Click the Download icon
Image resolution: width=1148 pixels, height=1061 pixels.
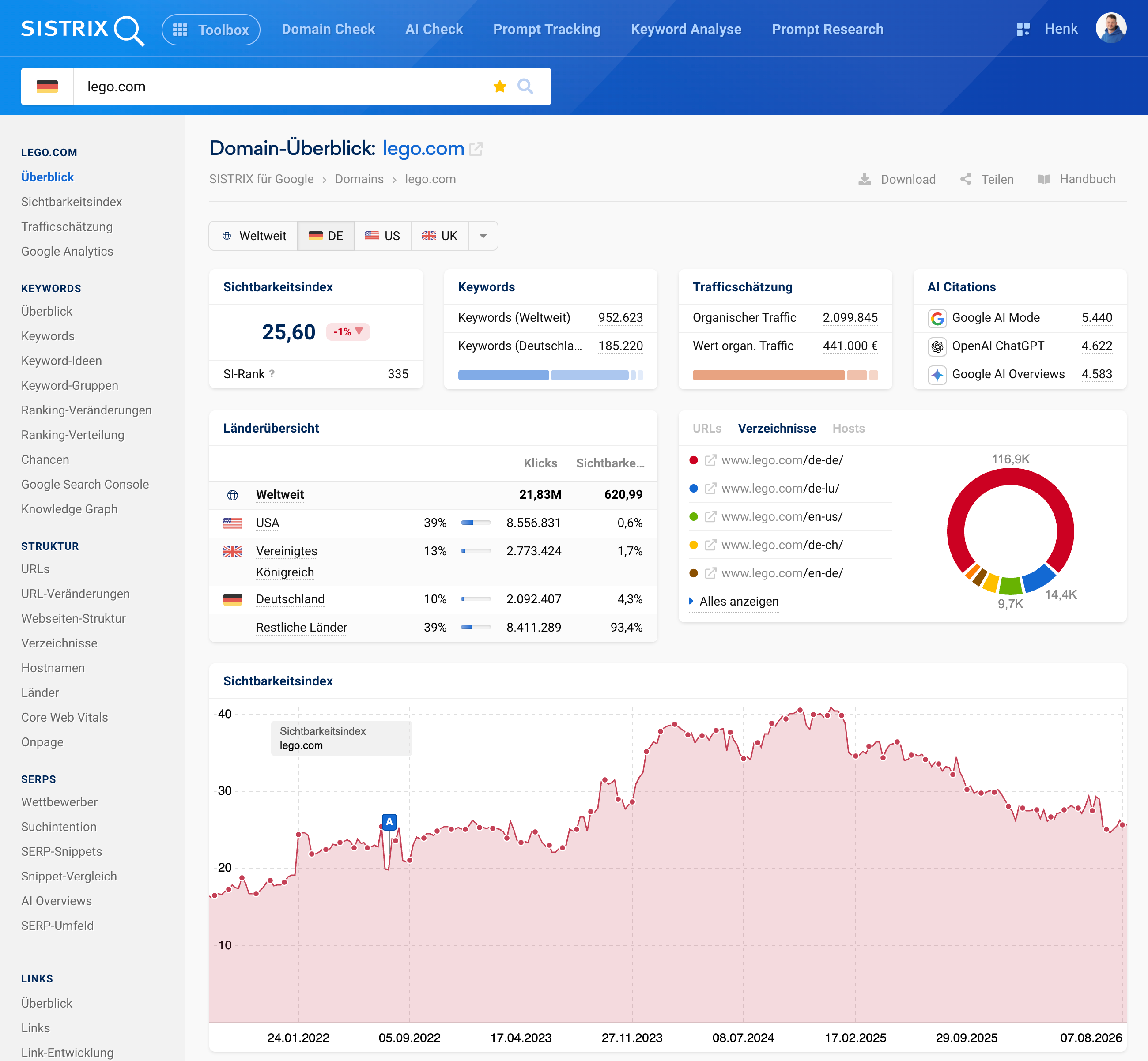click(x=864, y=179)
